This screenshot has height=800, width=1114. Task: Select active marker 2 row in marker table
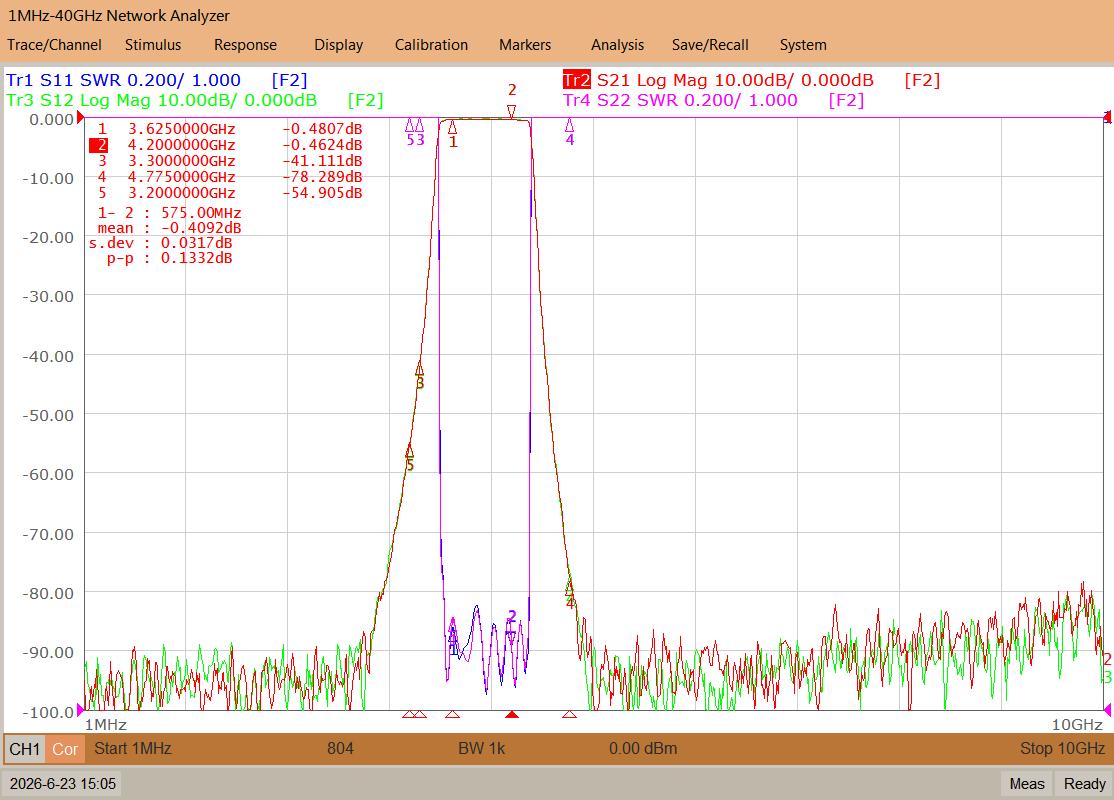point(225,145)
